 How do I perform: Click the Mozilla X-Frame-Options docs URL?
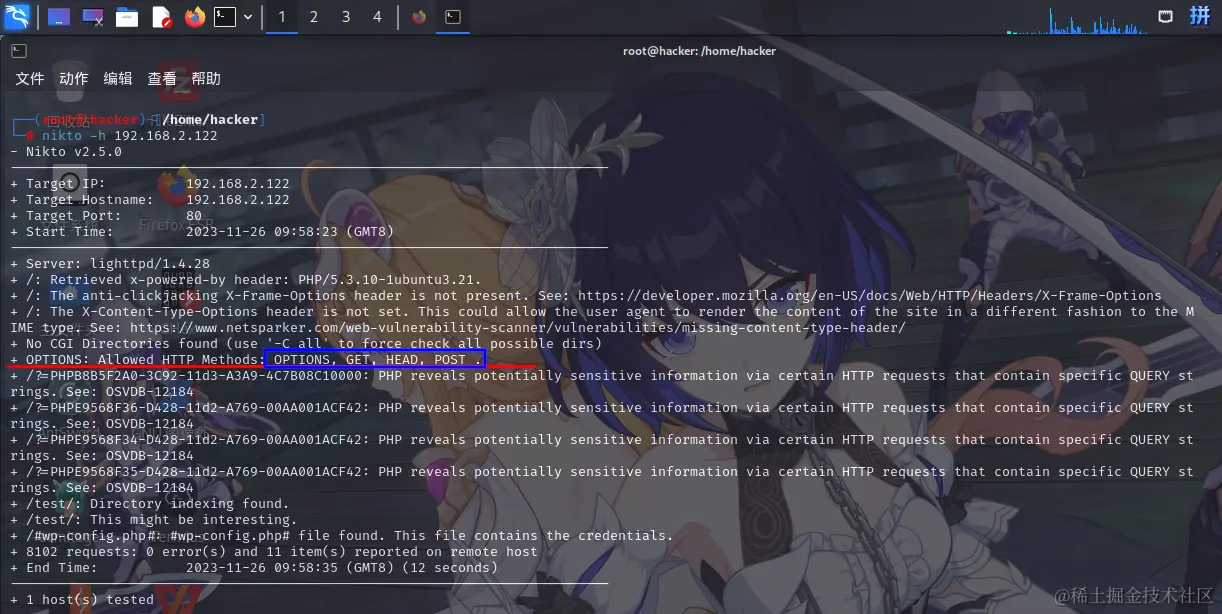coord(870,296)
